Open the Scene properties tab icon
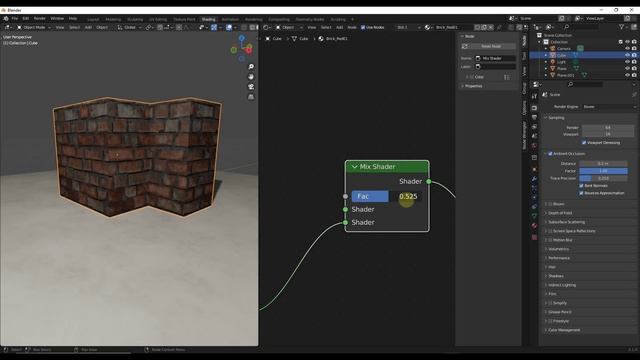The height and width of the screenshot is (360, 640). (534, 136)
